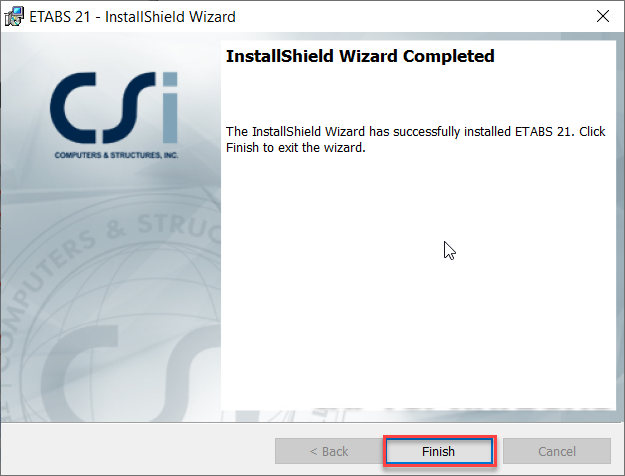Click the dark navy C of the CSI logo

click(x=73, y=108)
